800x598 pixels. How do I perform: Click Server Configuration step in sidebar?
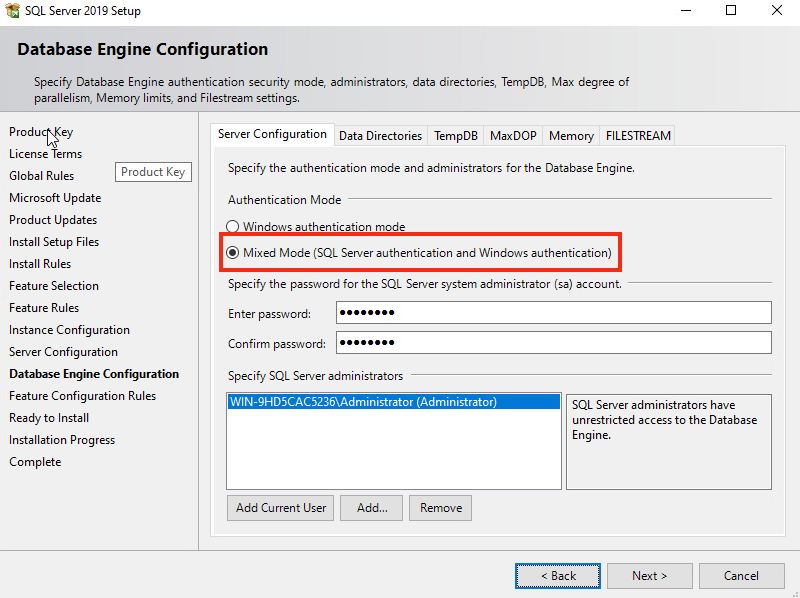[63, 352]
